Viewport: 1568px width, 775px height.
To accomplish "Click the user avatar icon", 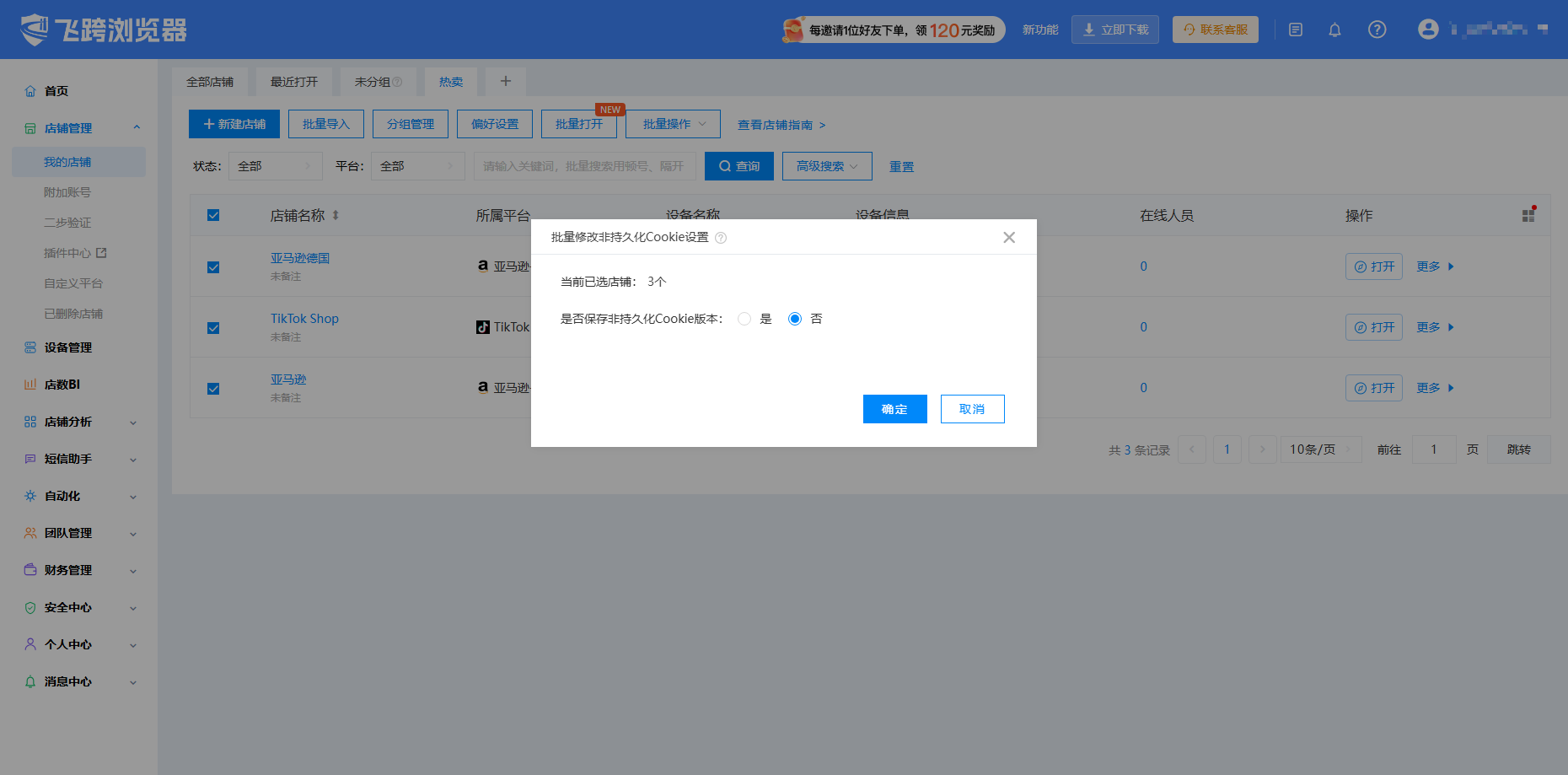I will pos(1428,30).
